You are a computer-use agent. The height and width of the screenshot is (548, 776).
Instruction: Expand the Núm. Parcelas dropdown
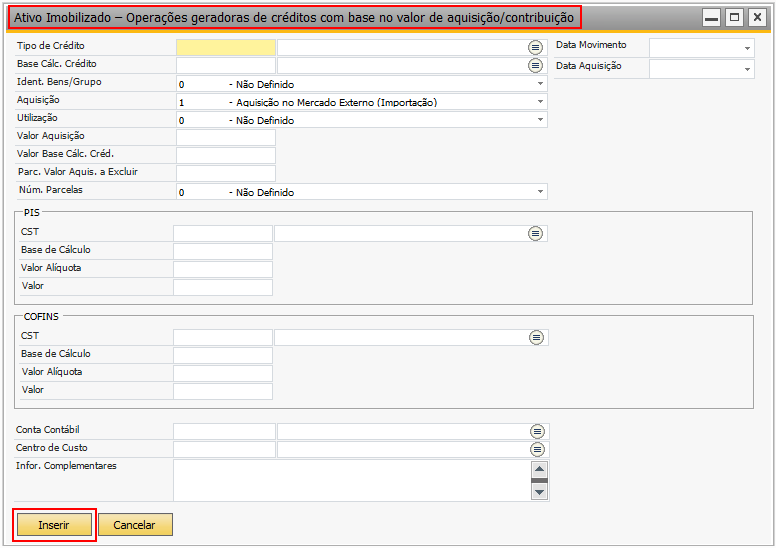(x=540, y=192)
